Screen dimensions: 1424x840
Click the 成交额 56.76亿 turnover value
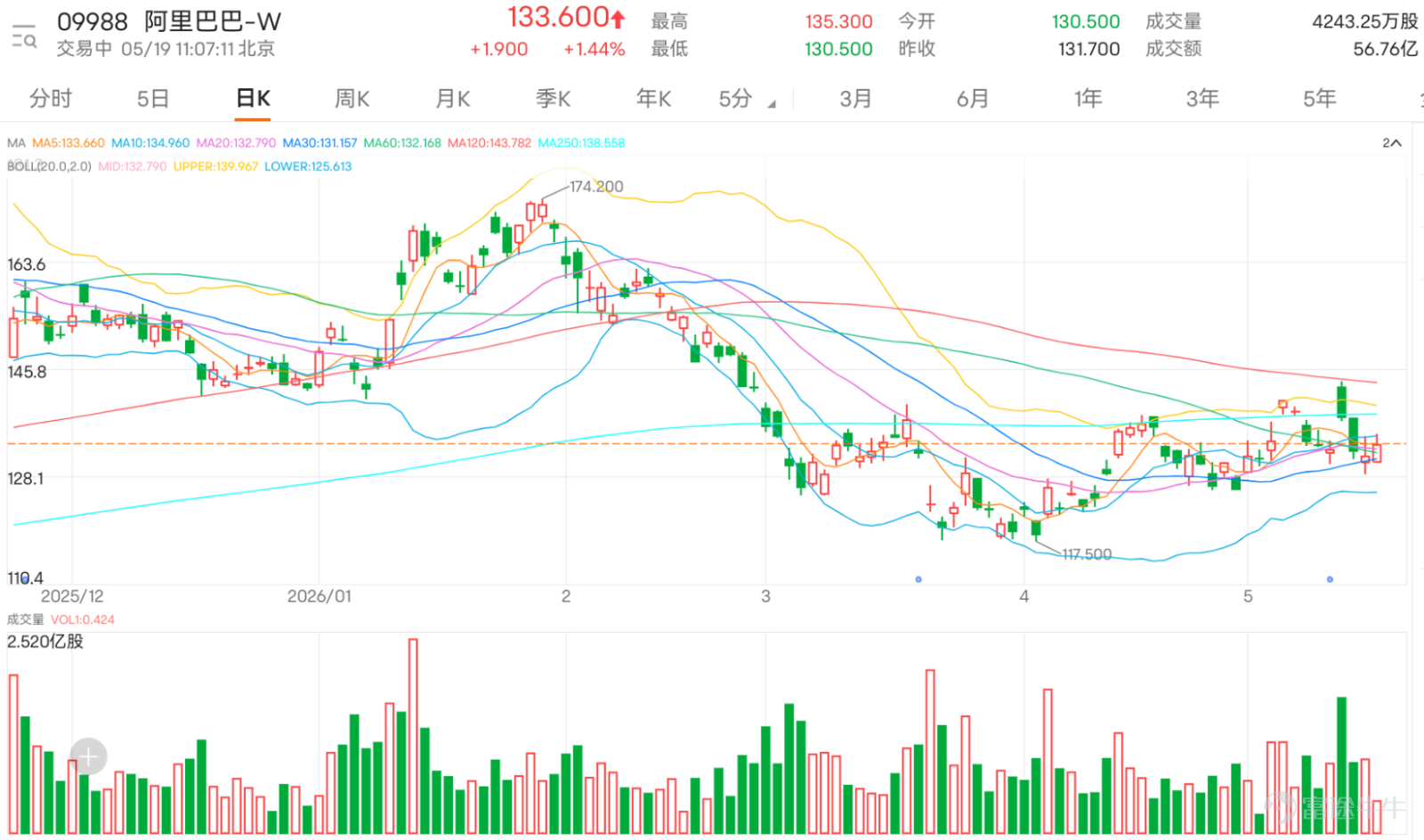(1385, 49)
